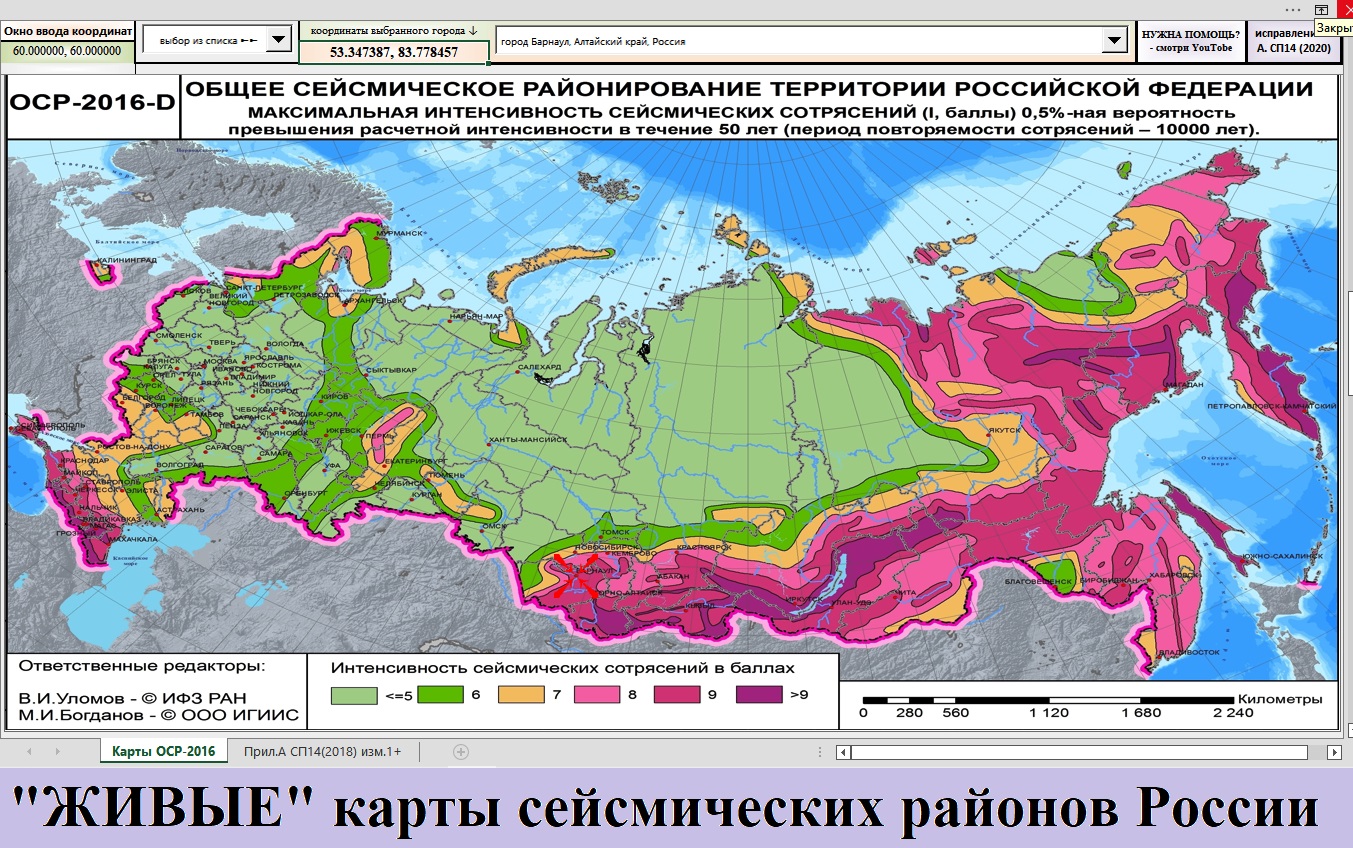The image size is (1353, 848).
Task: Open 'Прил.А СП14(2018) изм.1+' sheet tab
Action: click(x=322, y=752)
